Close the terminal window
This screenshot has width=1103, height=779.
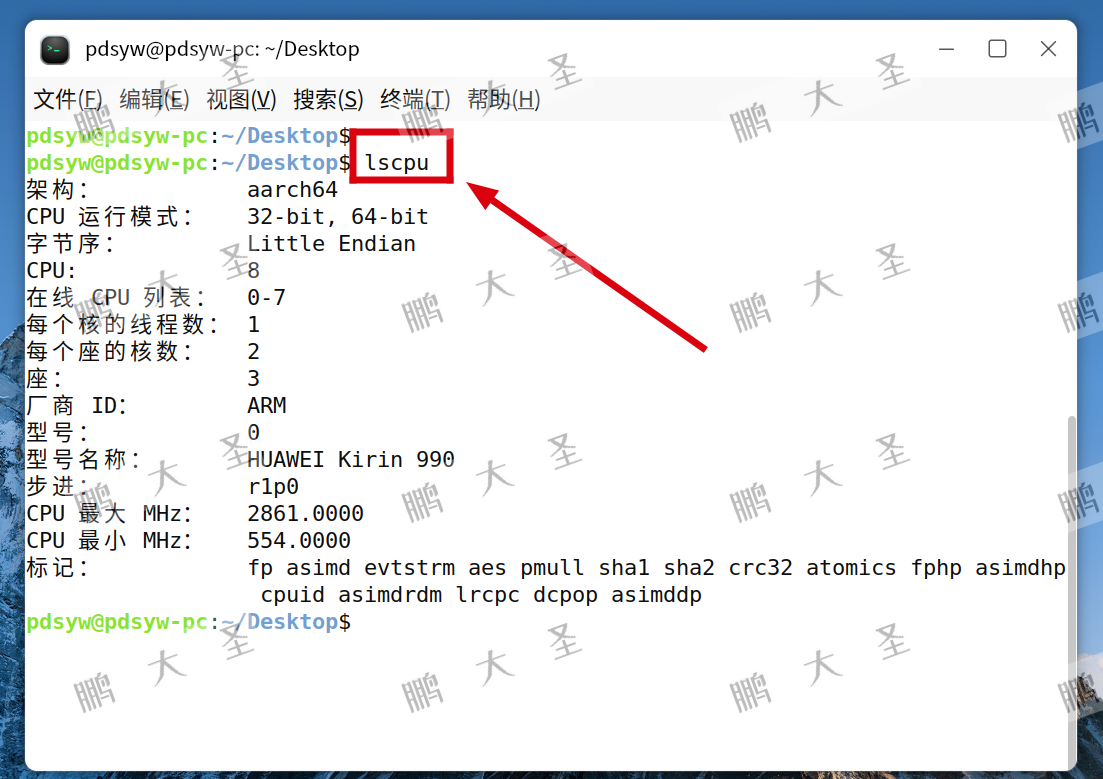tap(1048, 49)
